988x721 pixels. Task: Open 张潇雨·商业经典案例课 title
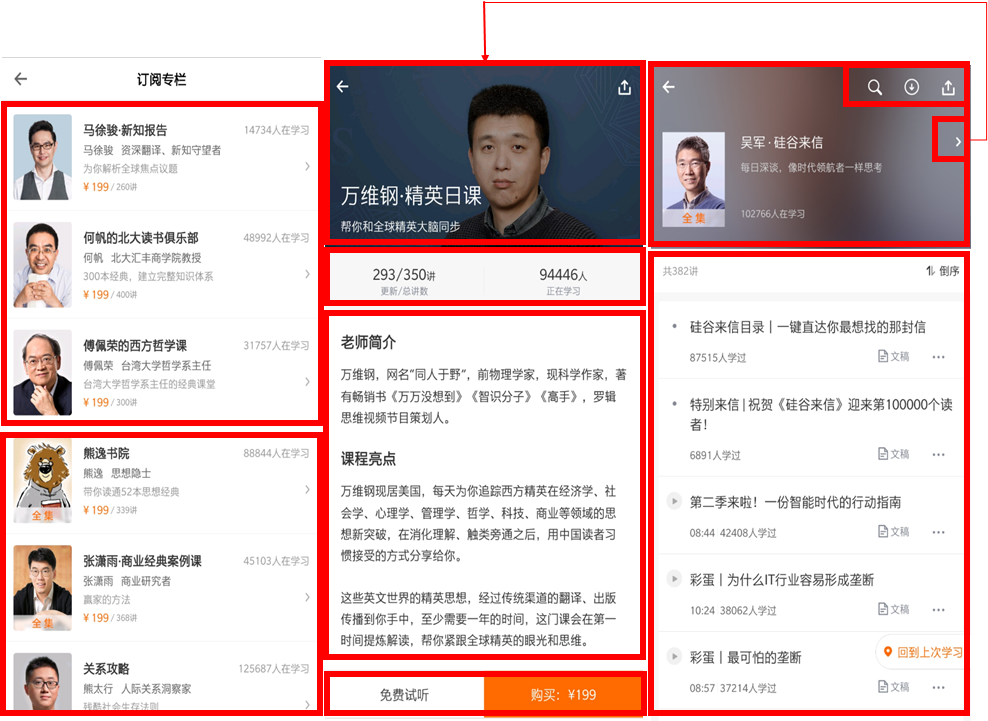(x=142, y=562)
